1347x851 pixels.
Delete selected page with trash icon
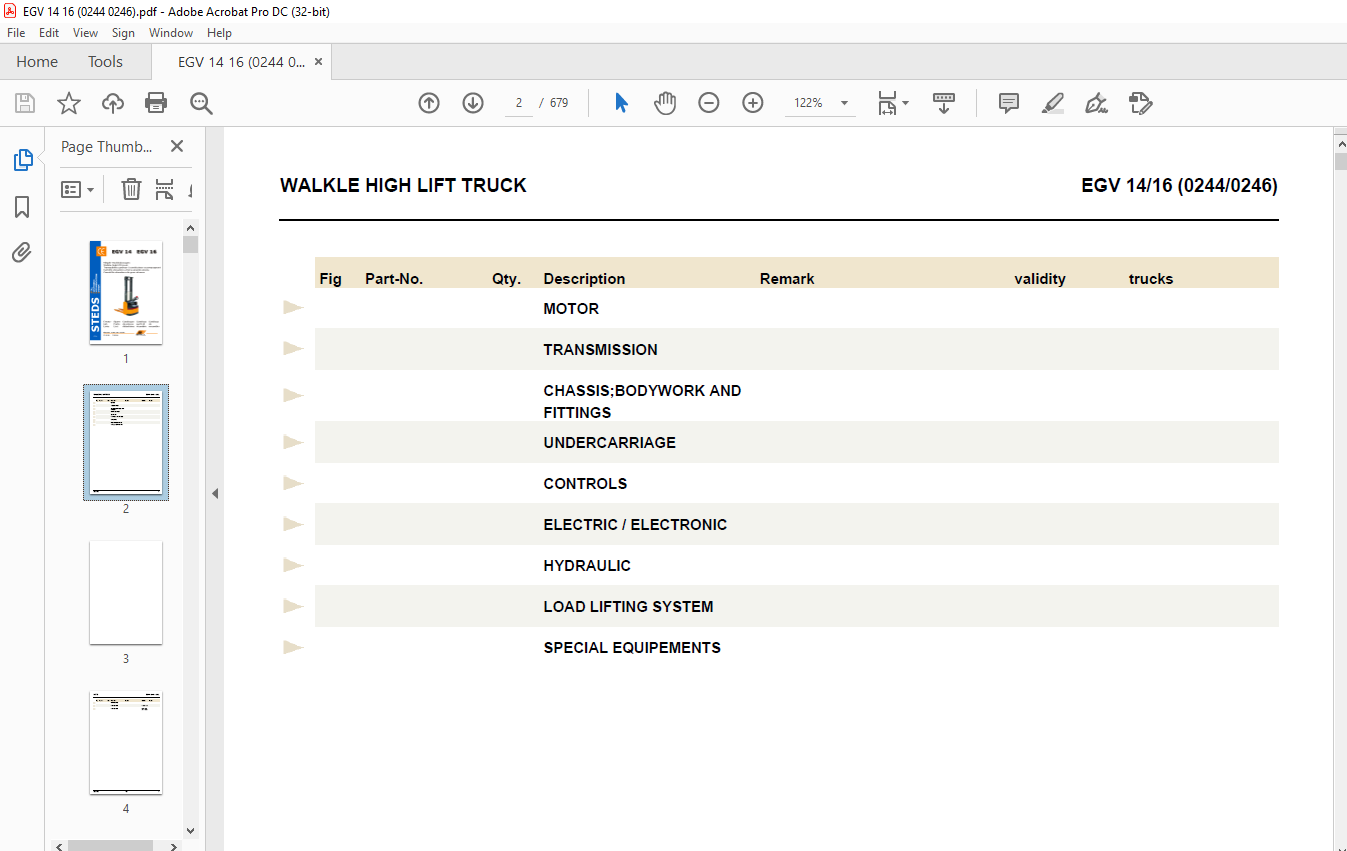(x=131, y=189)
